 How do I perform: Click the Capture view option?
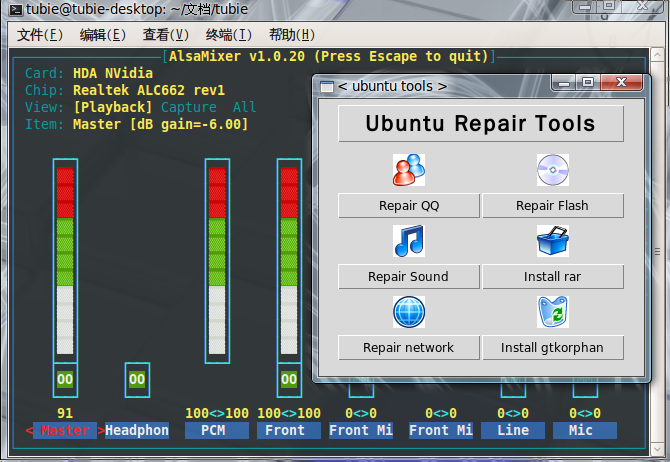189,107
